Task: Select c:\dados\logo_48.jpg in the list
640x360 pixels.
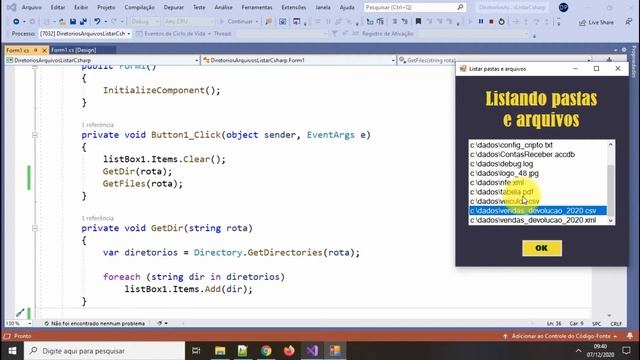Action: [538, 173]
